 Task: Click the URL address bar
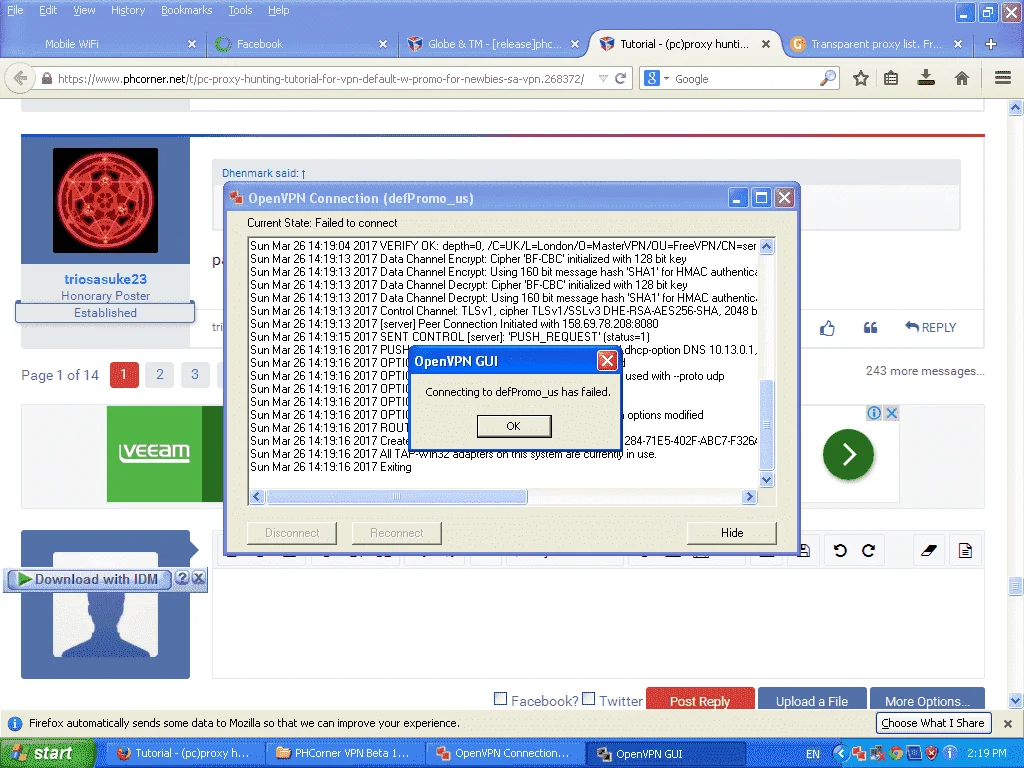320,79
